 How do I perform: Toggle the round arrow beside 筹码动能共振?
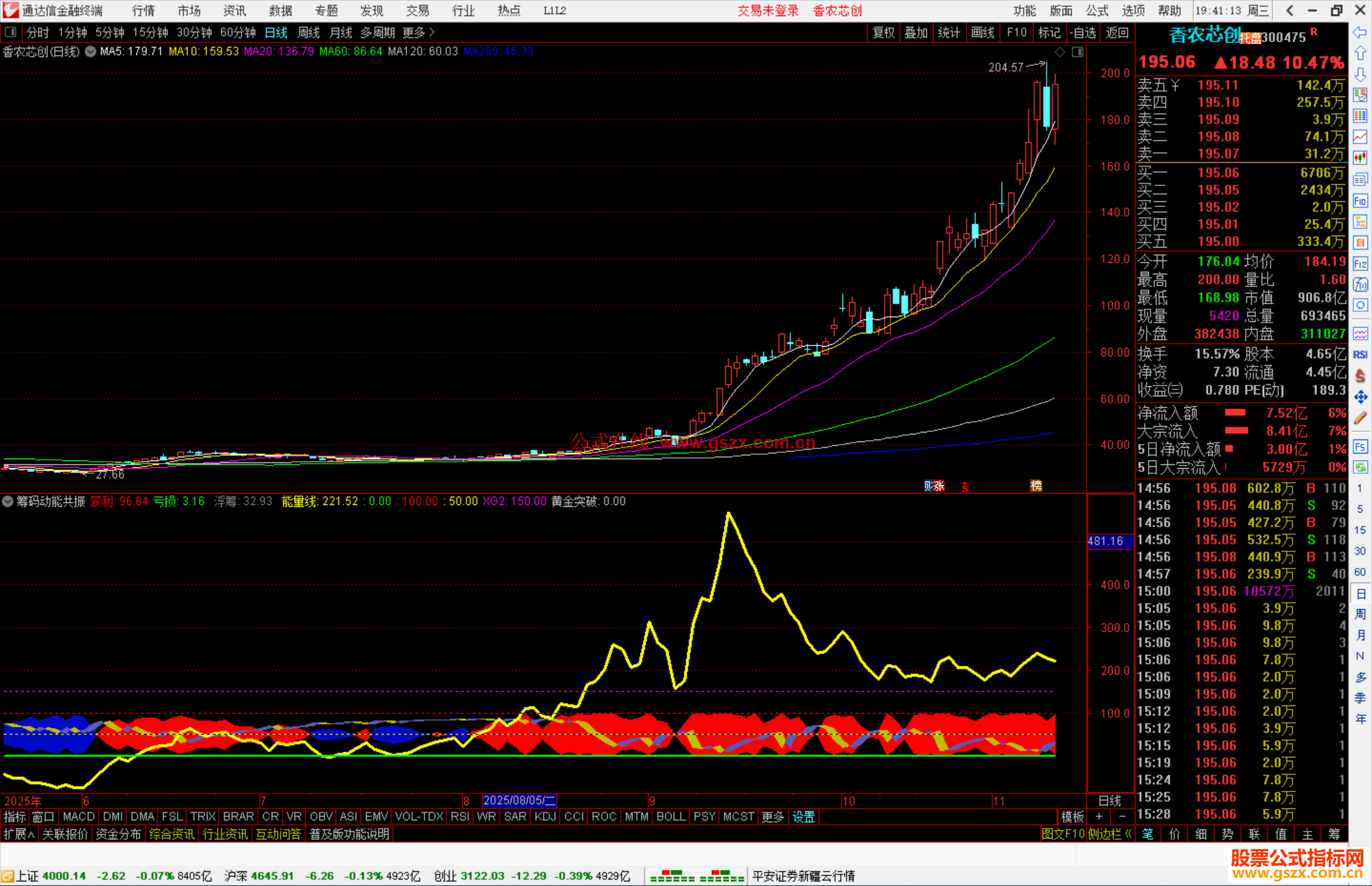point(8,501)
